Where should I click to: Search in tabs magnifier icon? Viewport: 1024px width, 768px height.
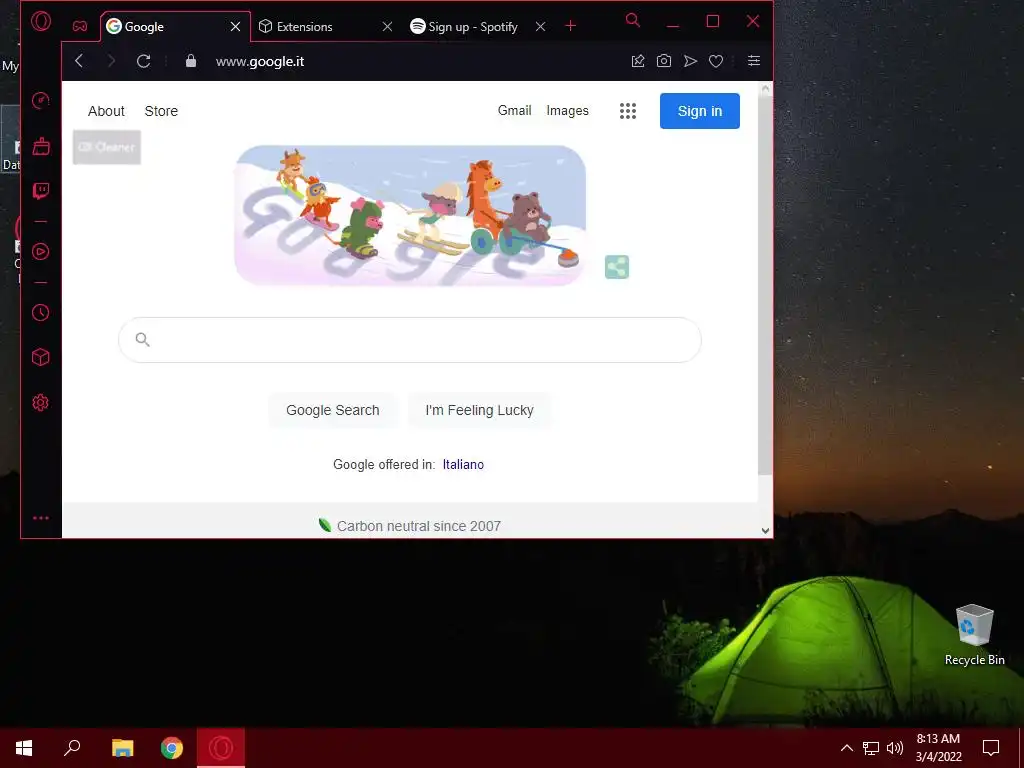[632, 20]
